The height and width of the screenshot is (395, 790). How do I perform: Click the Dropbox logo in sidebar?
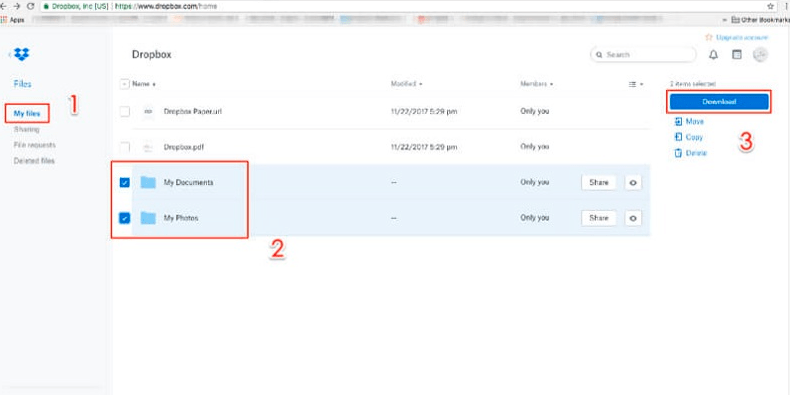[22, 54]
